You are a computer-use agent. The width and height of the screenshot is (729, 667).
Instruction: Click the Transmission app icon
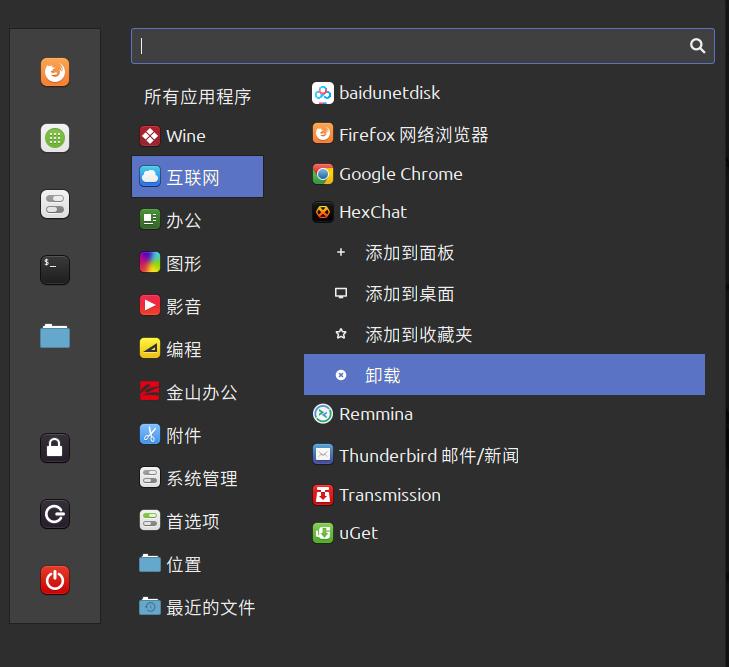(323, 495)
